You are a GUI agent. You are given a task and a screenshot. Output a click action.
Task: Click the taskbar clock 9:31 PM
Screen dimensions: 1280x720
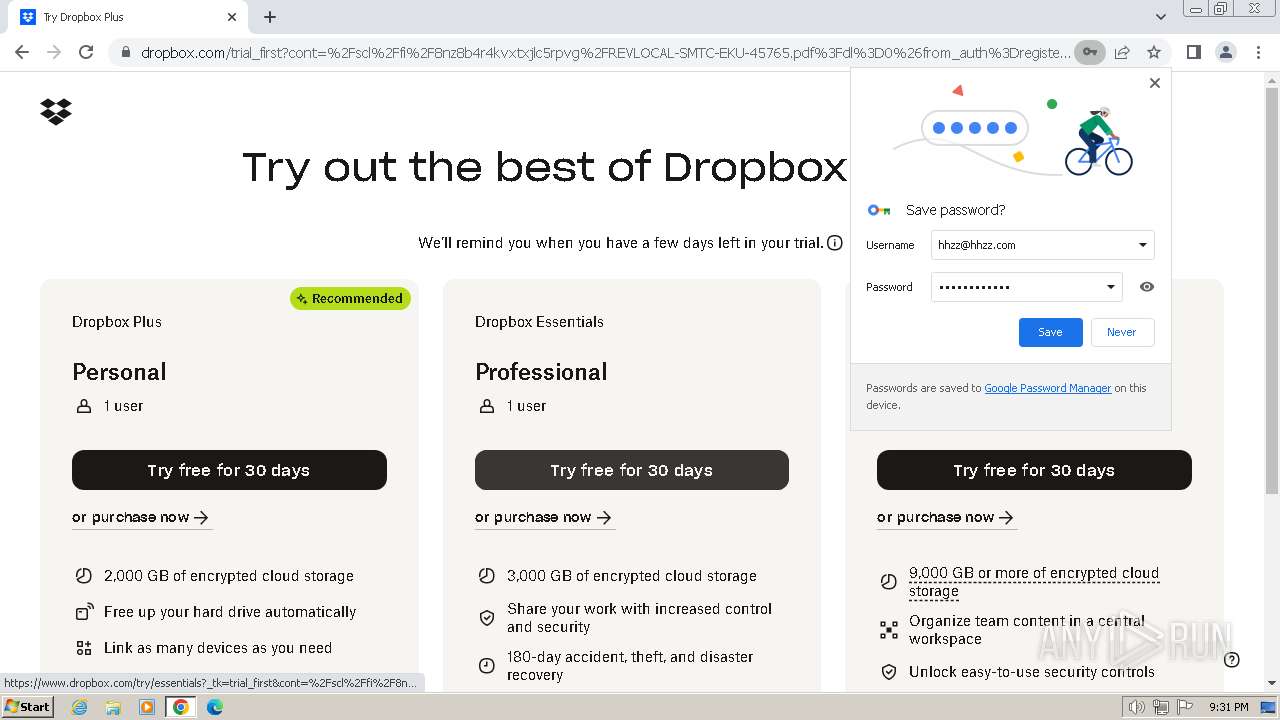[x=1228, y=707]
